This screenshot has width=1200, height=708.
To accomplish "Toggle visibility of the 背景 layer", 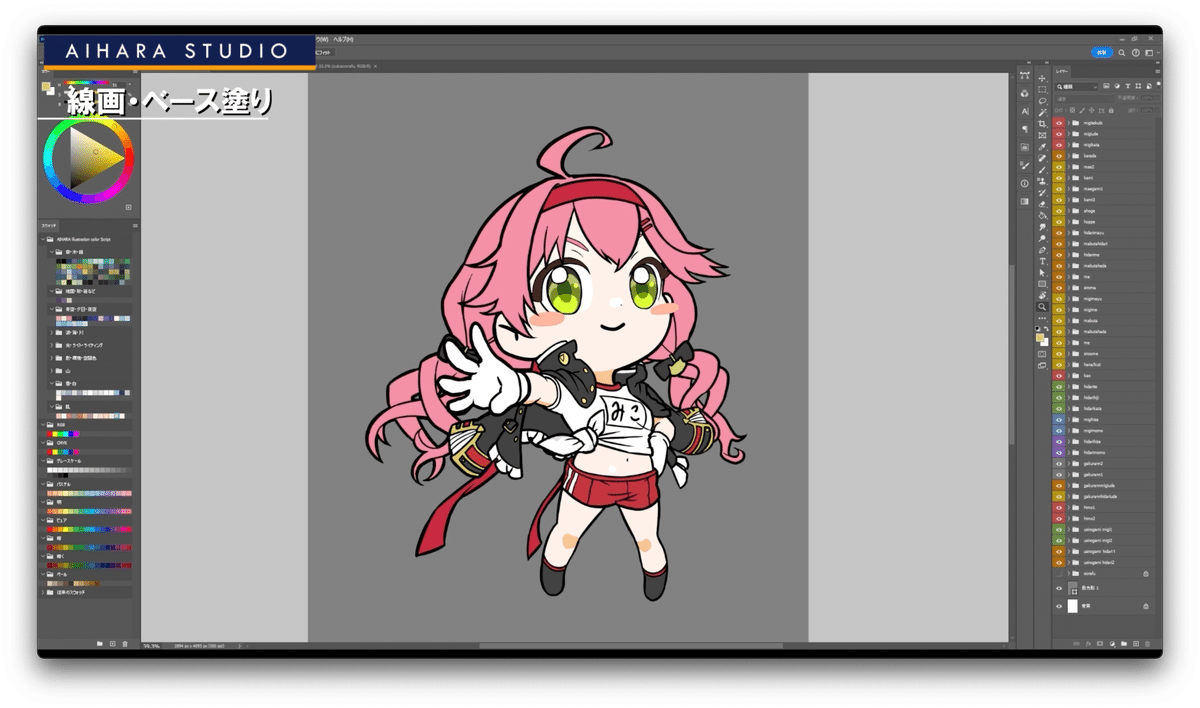I will coord(1059,606).
